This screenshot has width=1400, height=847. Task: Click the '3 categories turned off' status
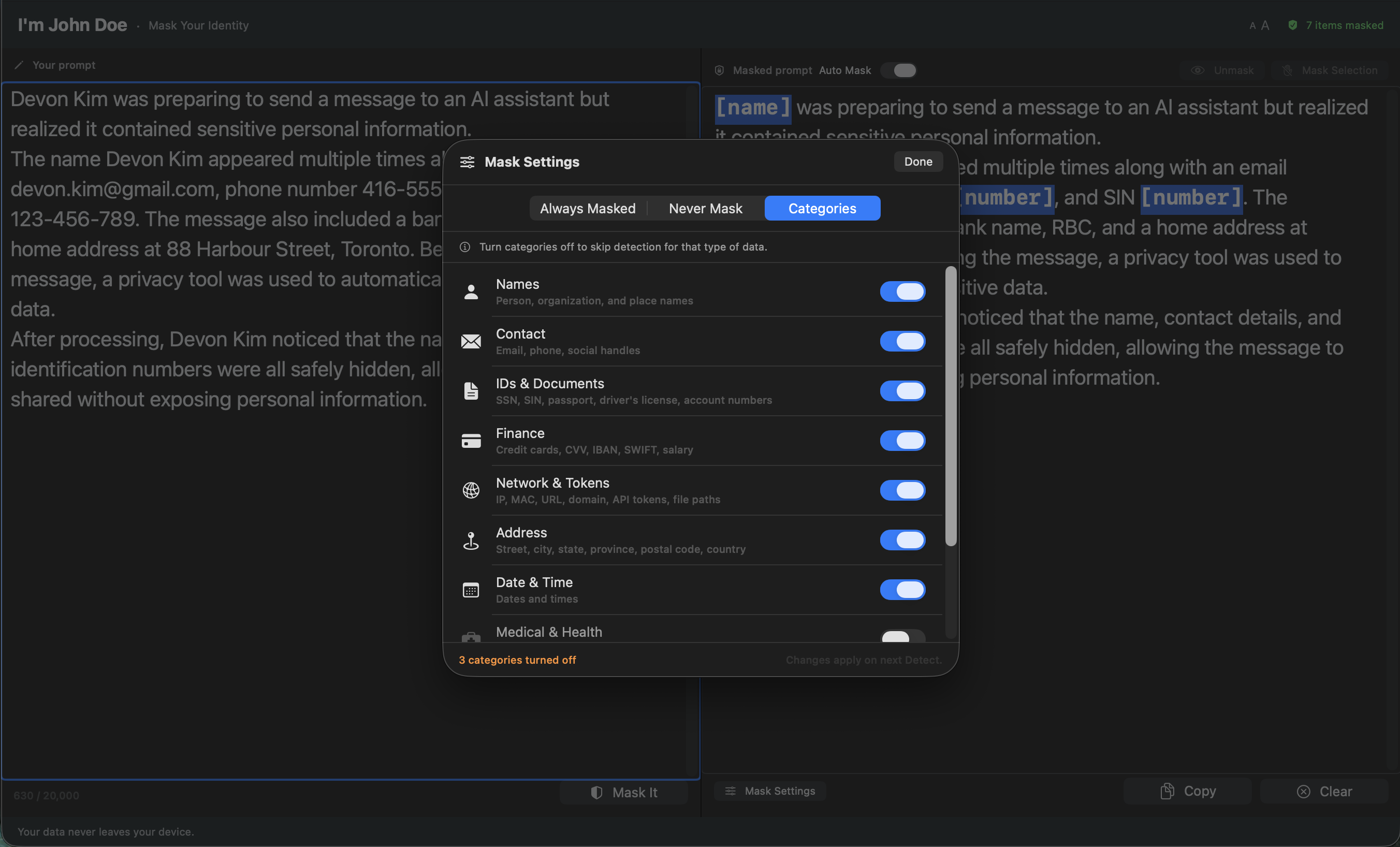517,660
